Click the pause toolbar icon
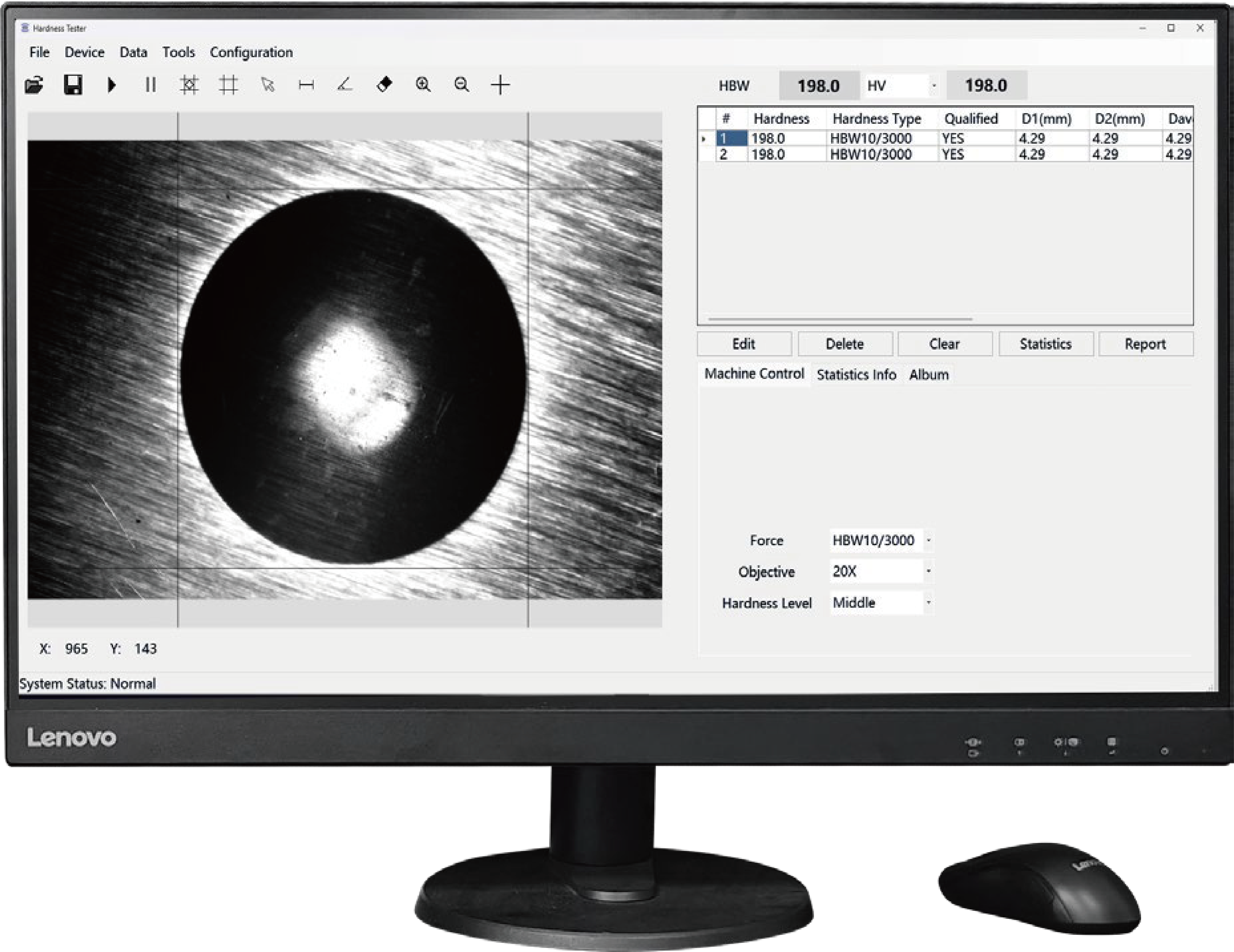 [x=150, y=85]
